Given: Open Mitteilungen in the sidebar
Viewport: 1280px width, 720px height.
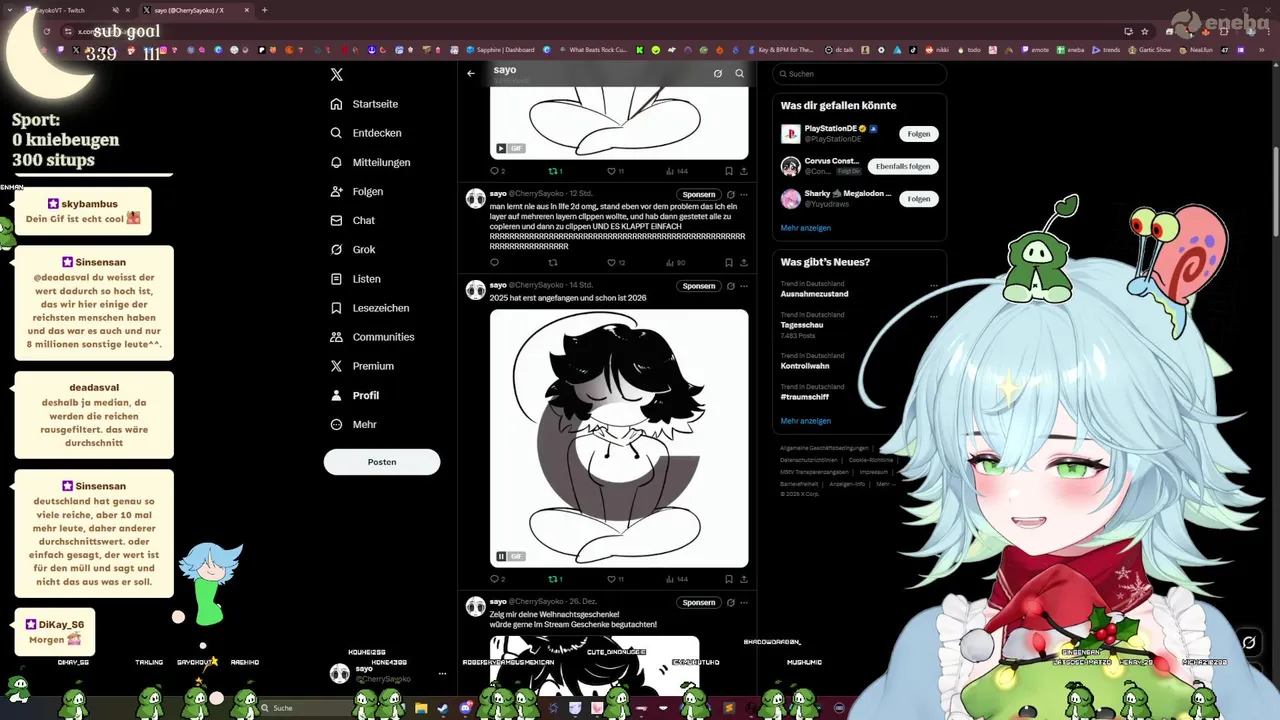Looking at the screenshot, I should 370,162.
